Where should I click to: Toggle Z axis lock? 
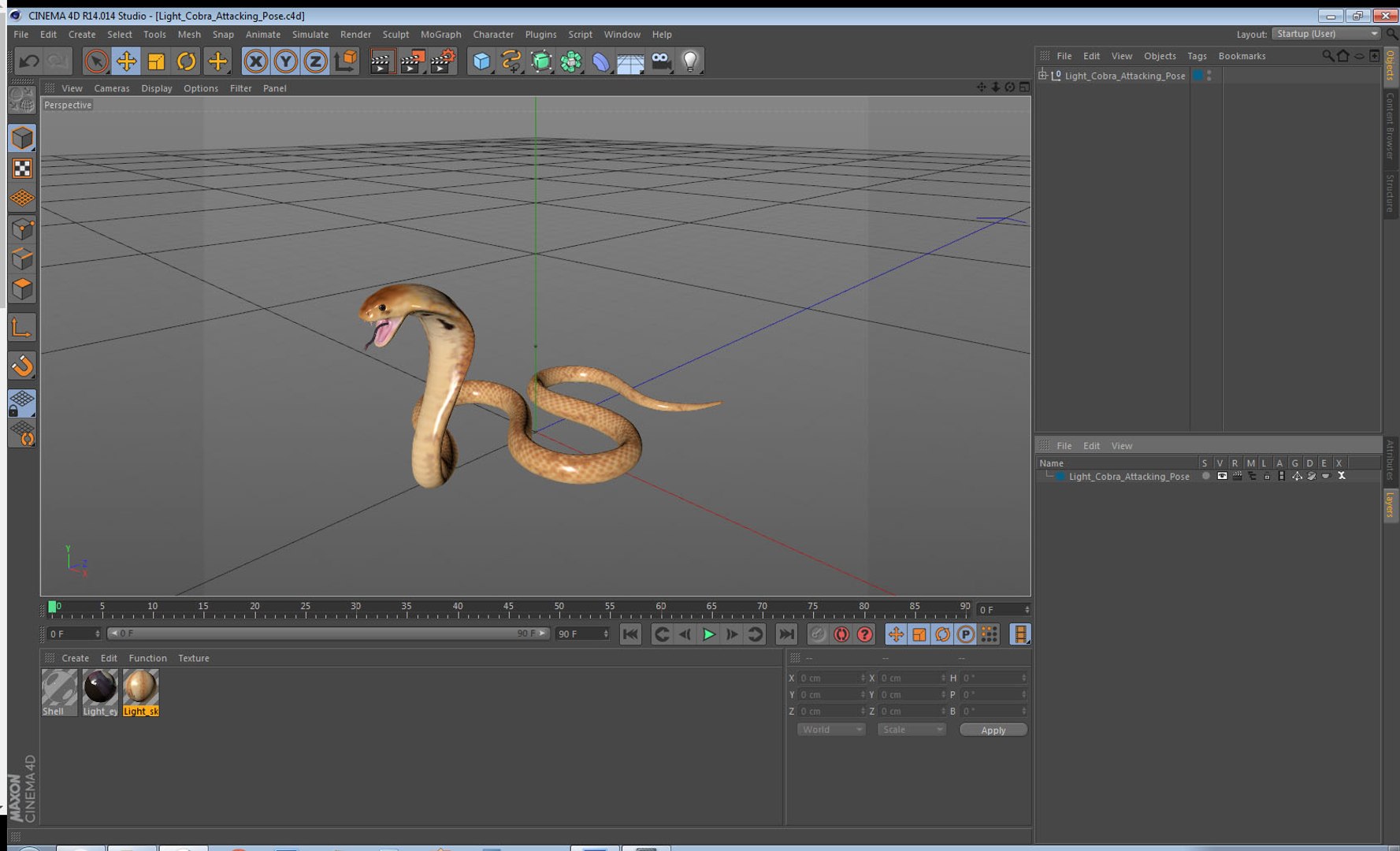[315, 61]
